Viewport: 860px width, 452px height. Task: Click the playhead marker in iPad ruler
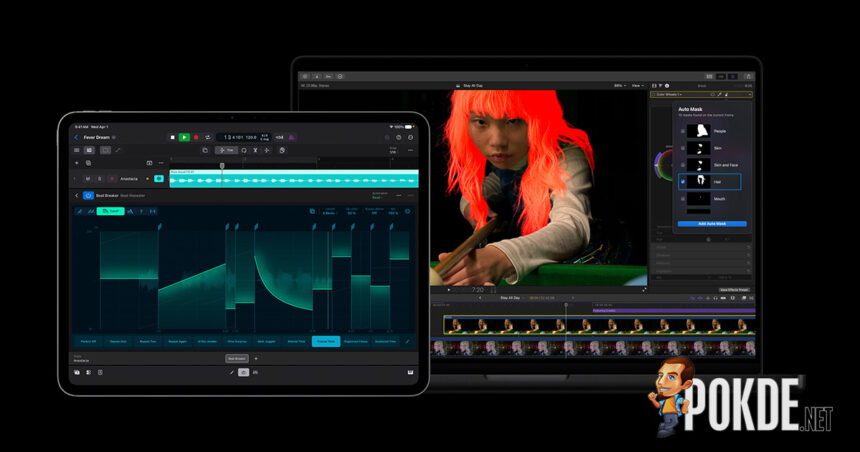(x=222, y=165)
